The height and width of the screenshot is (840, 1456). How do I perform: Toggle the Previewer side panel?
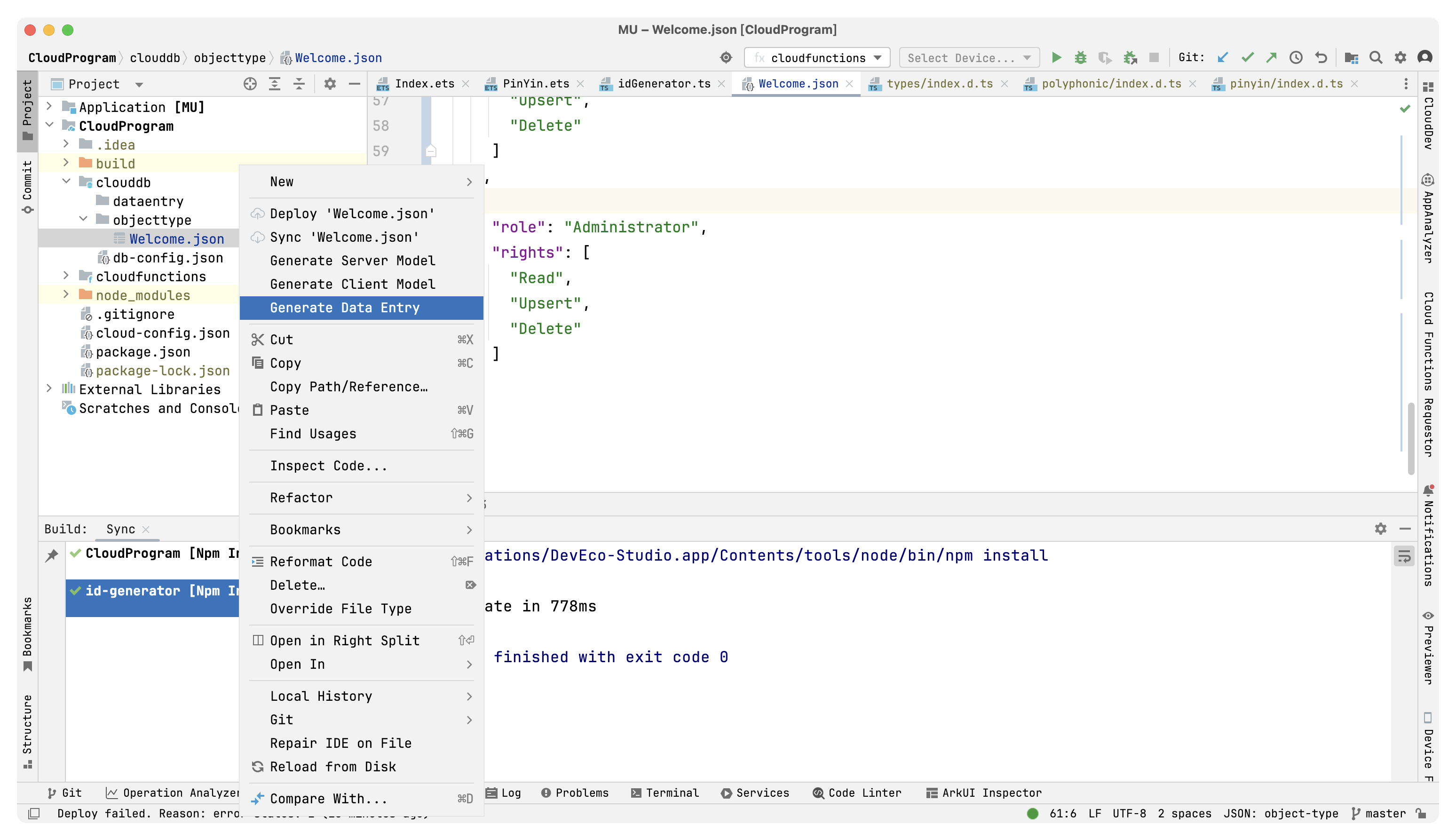(1428, 649)
